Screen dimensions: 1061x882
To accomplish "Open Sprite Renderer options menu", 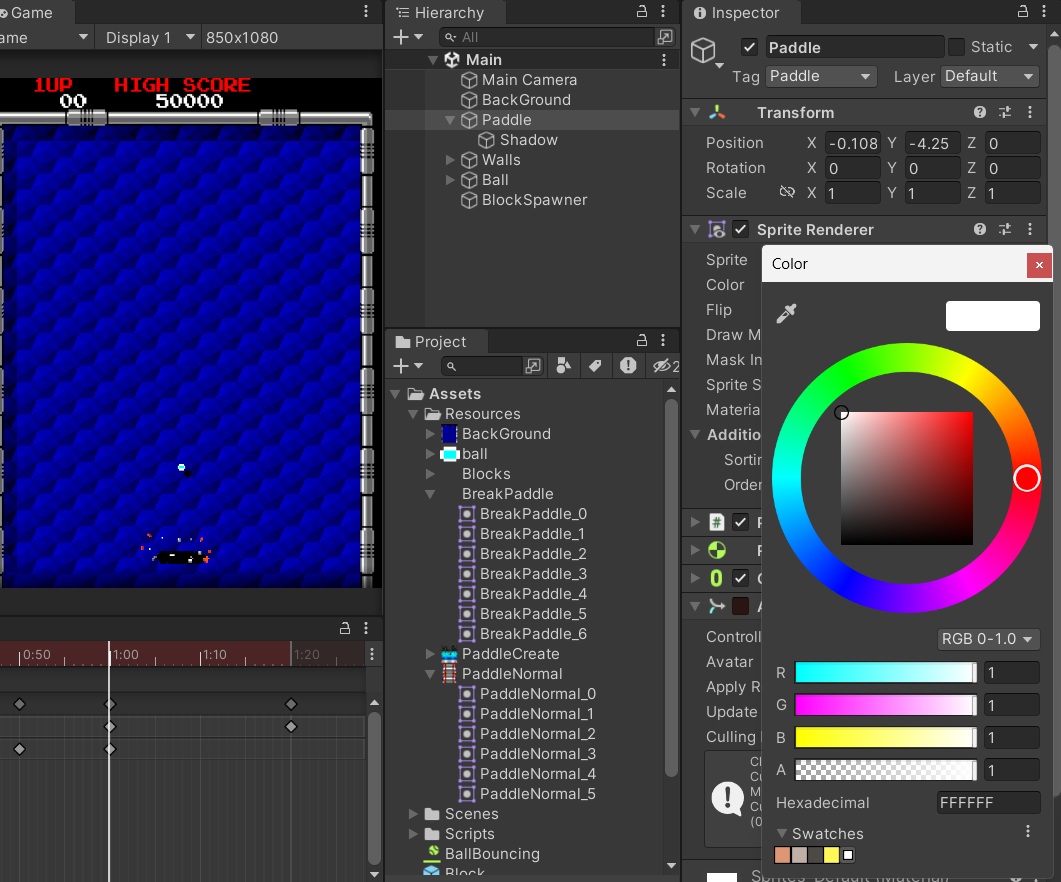I will (1030, 229).
